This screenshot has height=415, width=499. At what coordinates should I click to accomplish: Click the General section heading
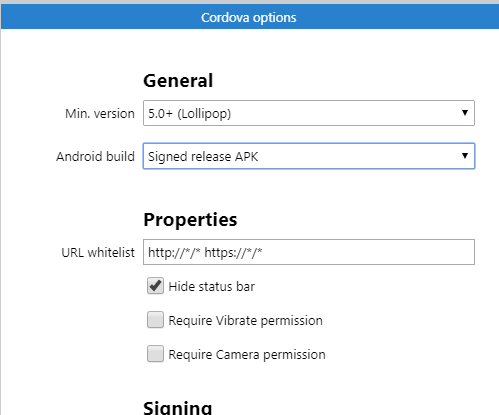[178, 81]
